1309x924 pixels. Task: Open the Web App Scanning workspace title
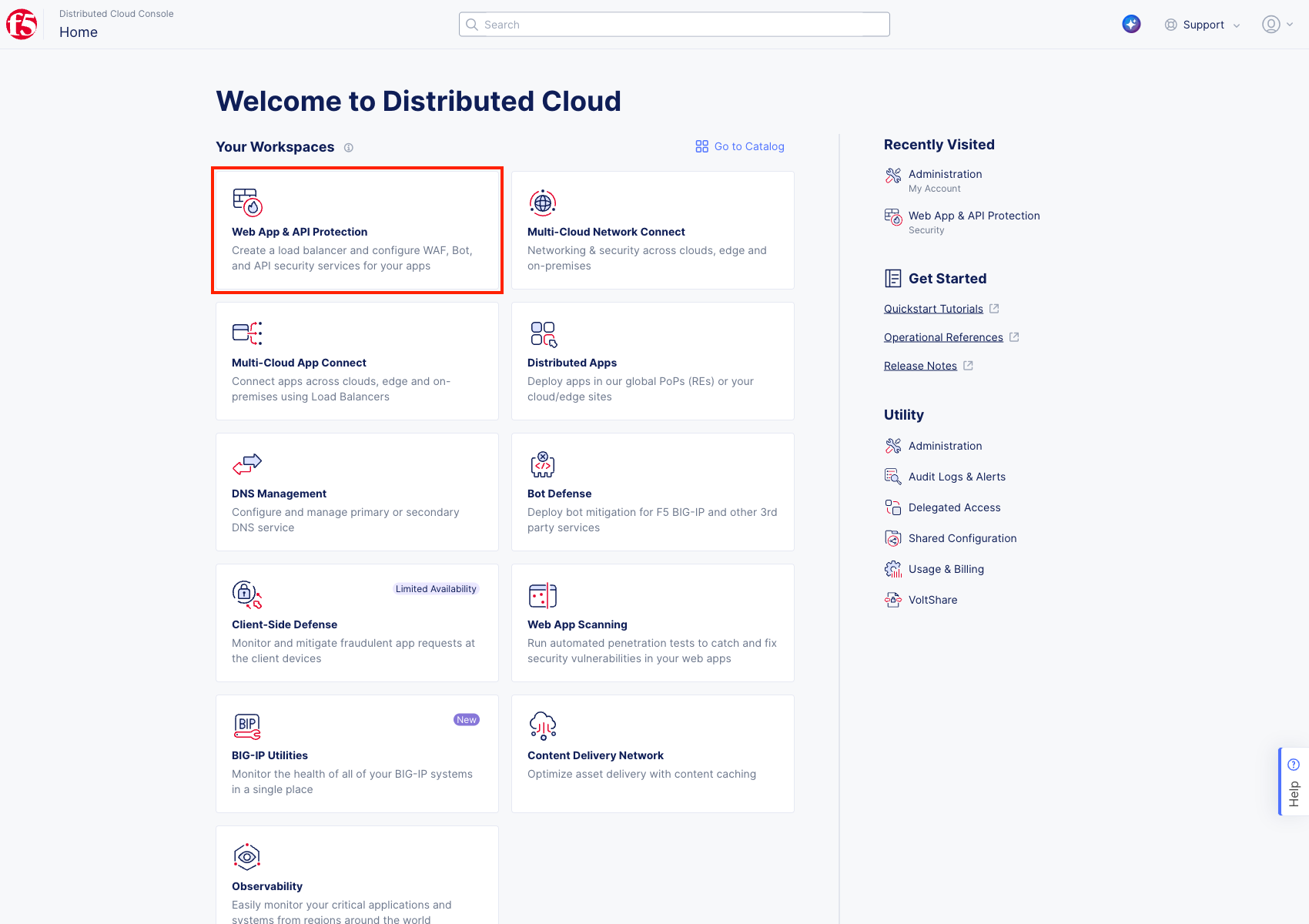pyautogui.click(x=577, y=624)
